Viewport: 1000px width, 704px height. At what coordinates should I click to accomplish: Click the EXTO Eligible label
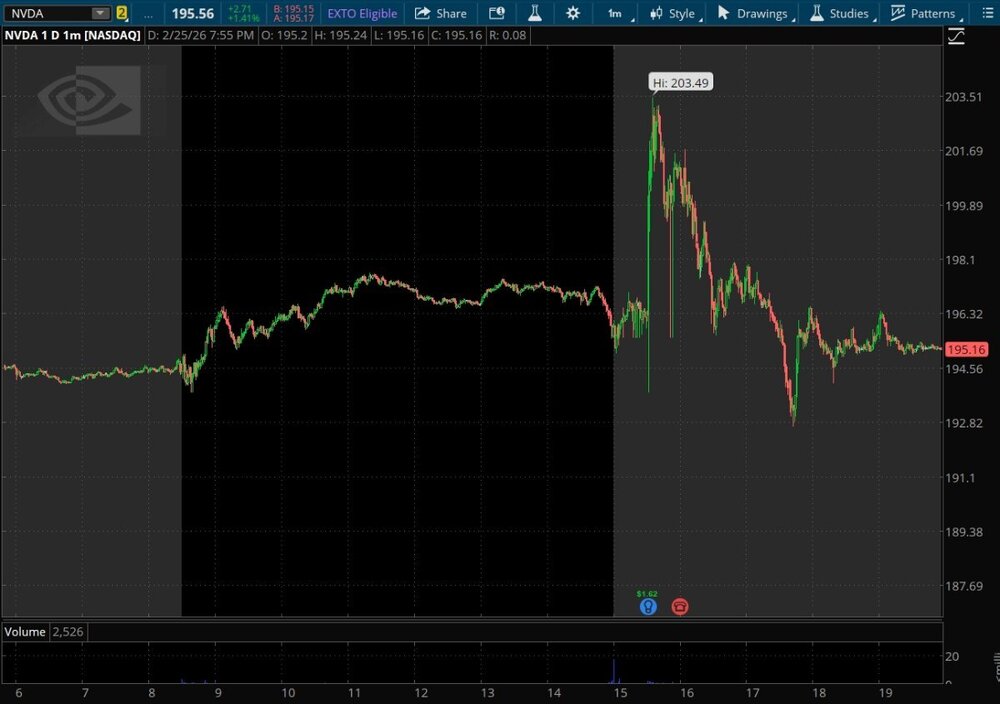(362, 14)
